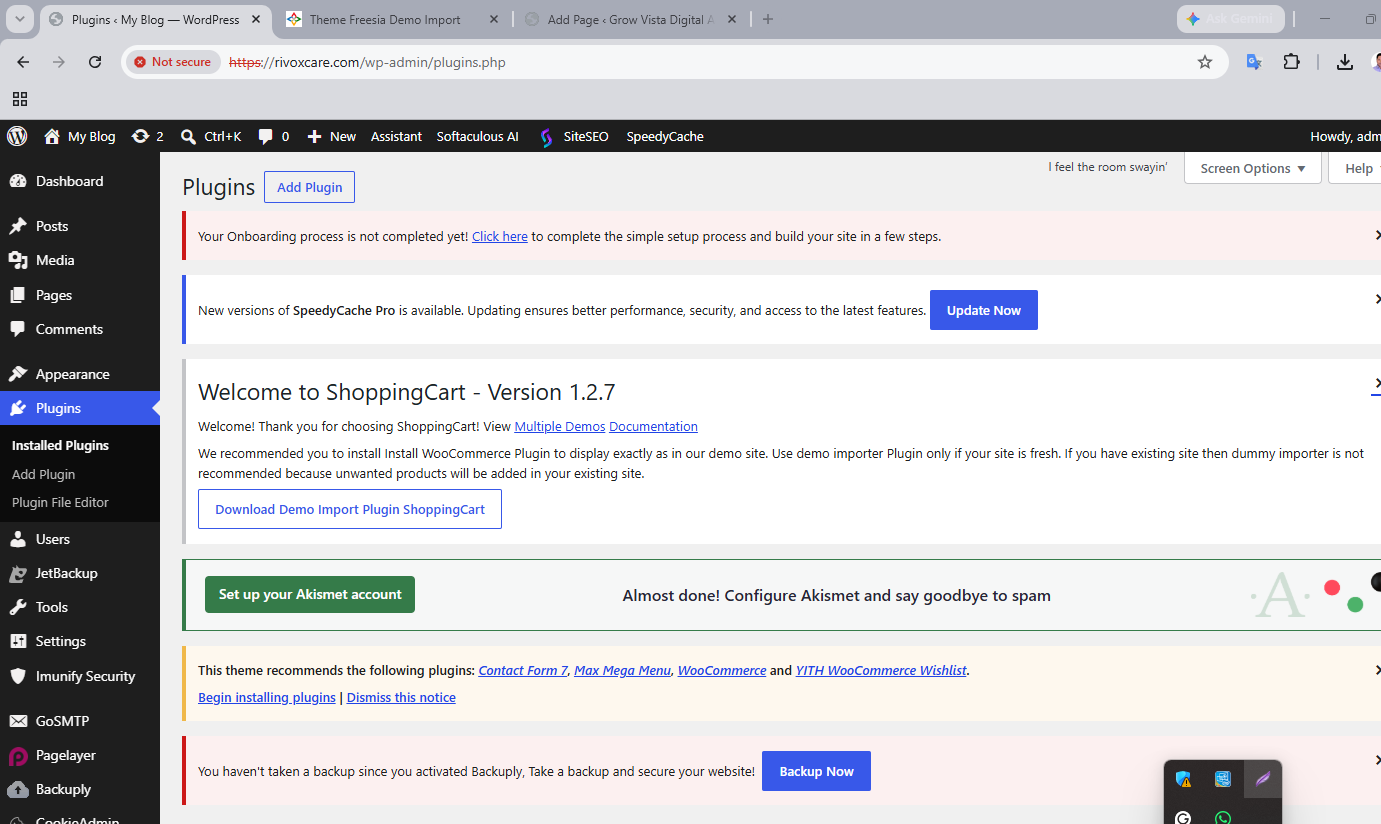Open YITH WooCommerce Wishlist link
Viewport: 1381px width, 824px height.
tap(881, 671)
